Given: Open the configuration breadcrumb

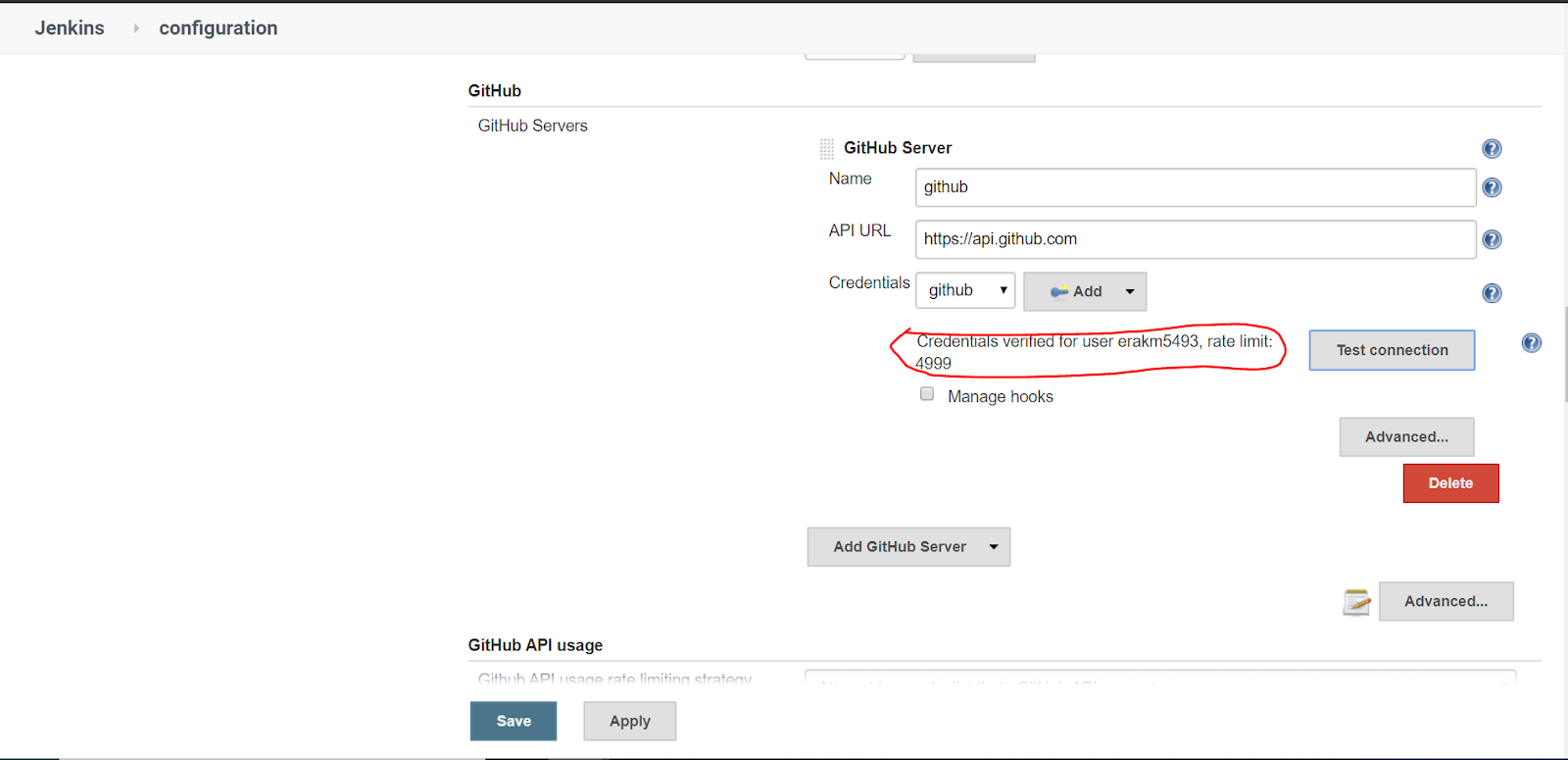Looking at the screenshot, I should tap(219, 28).
